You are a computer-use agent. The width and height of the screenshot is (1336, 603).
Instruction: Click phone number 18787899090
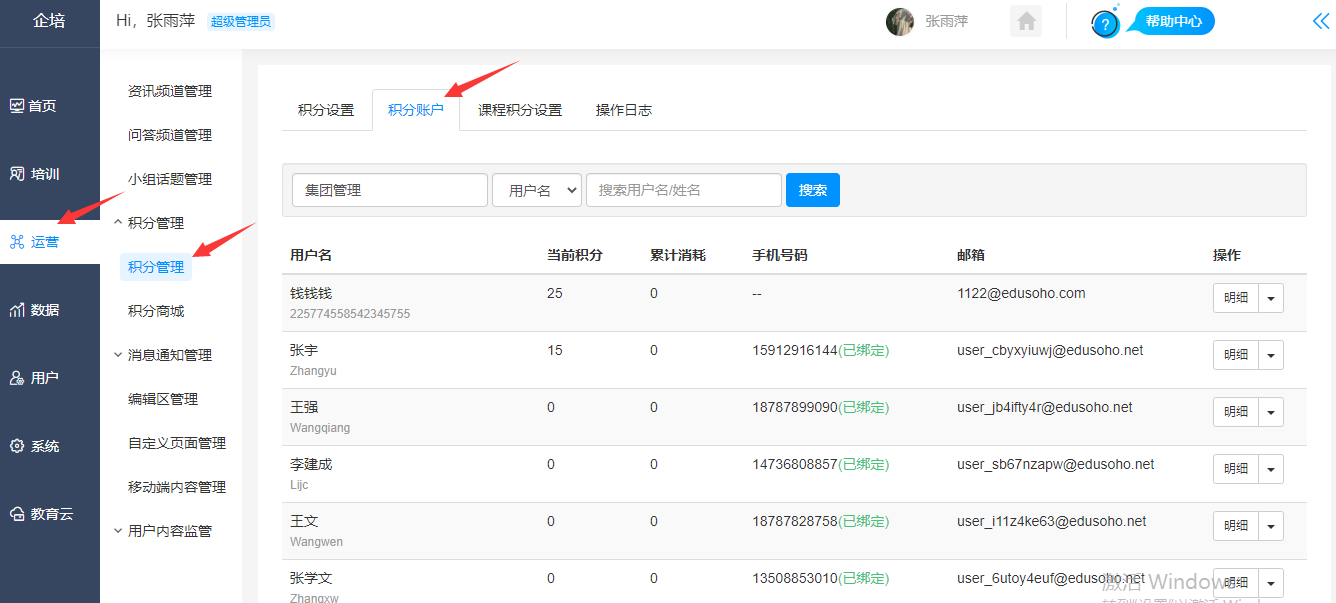coord(795,407)
